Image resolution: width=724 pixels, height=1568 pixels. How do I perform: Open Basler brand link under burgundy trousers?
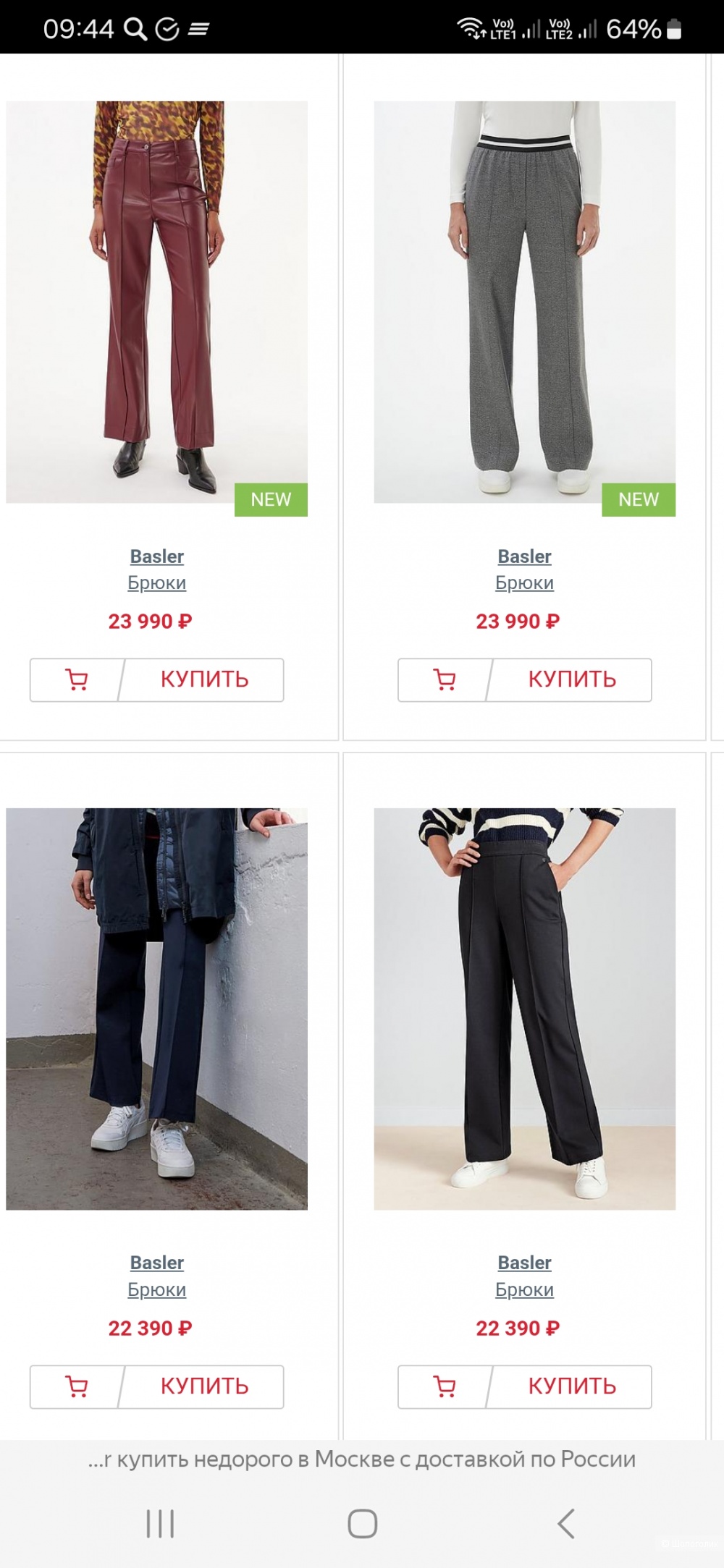157,556
